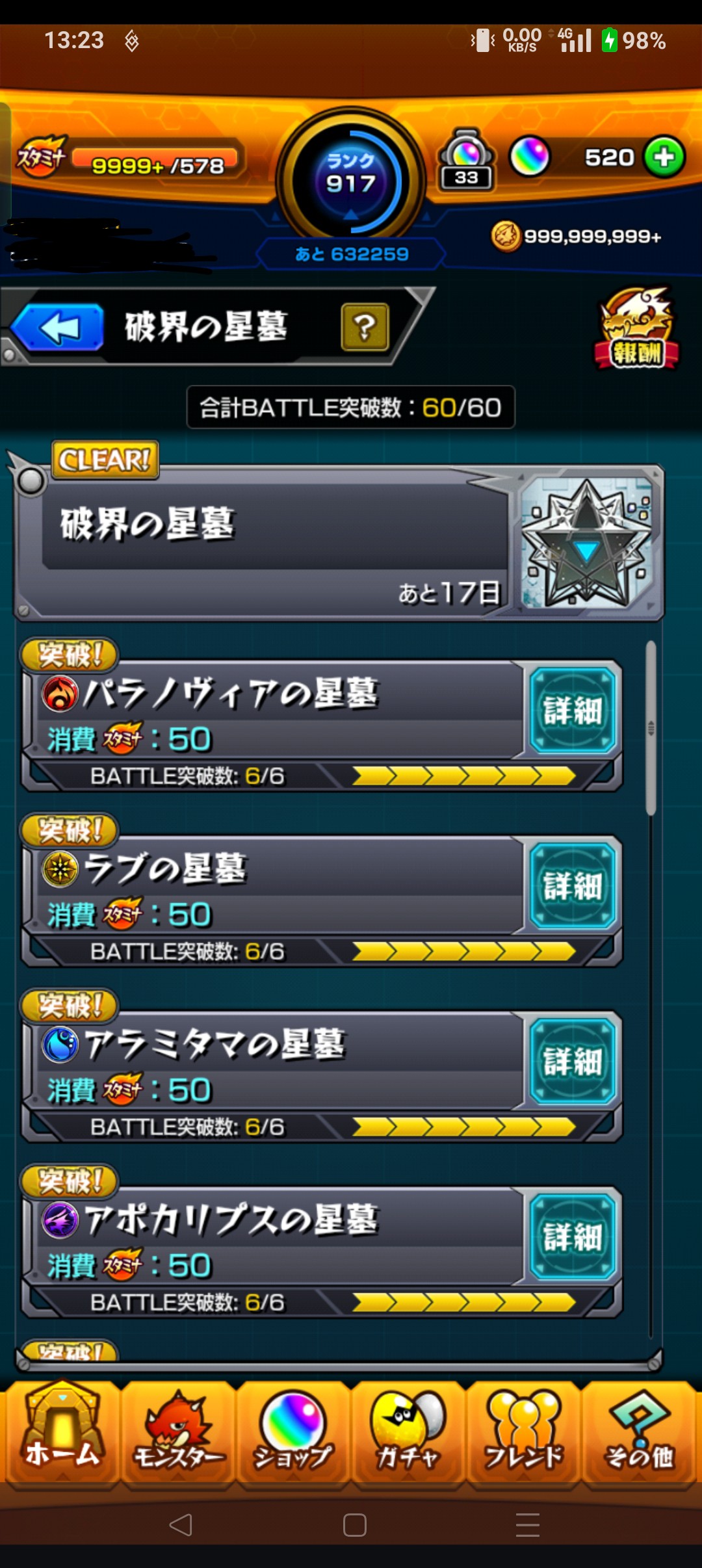Tap the blue back arrow button
The height and width of the screenshot is (1568, 702).
pyautogui.click(x=57, y=328)
